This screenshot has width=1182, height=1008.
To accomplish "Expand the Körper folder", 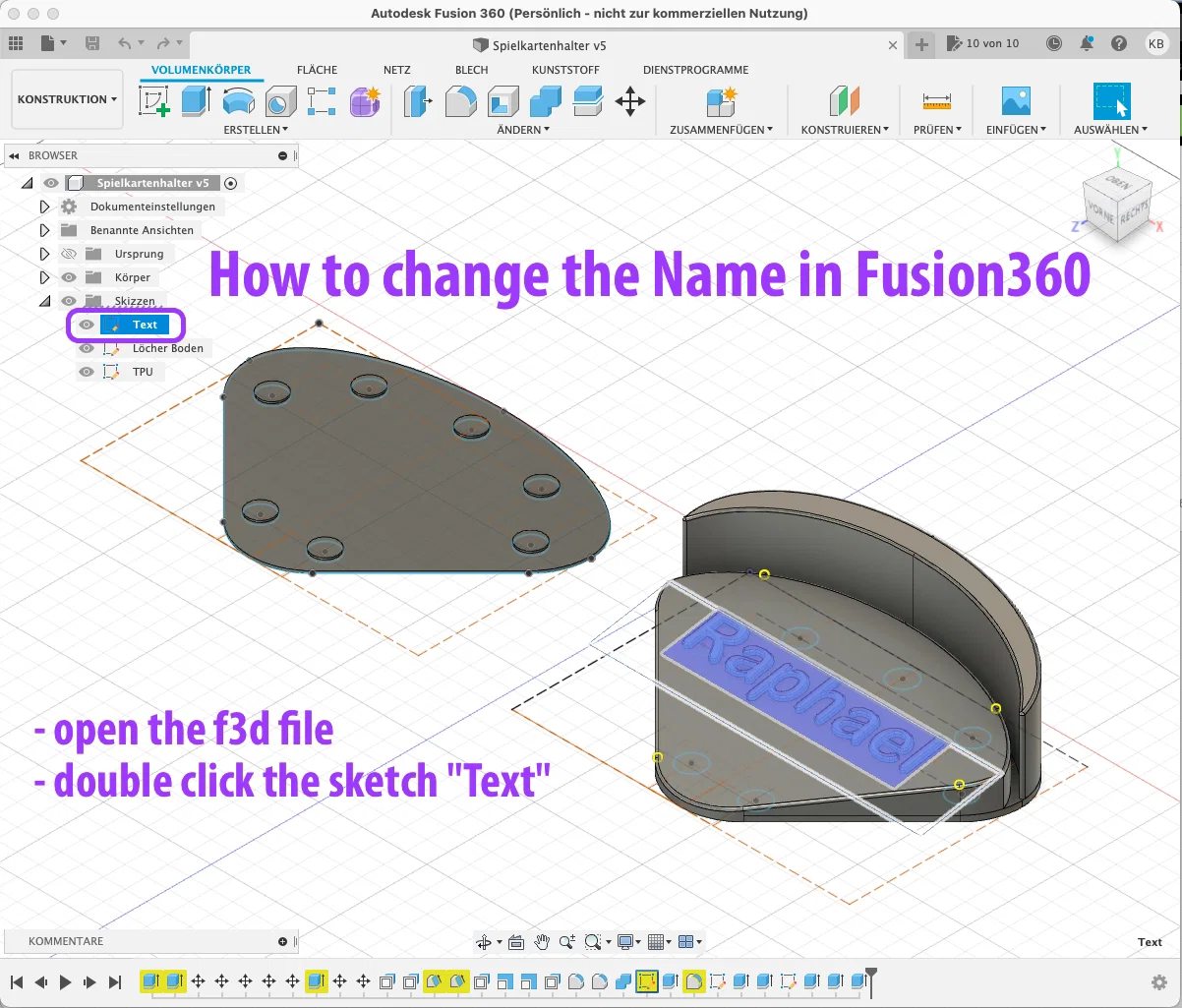I will [44, 277].
